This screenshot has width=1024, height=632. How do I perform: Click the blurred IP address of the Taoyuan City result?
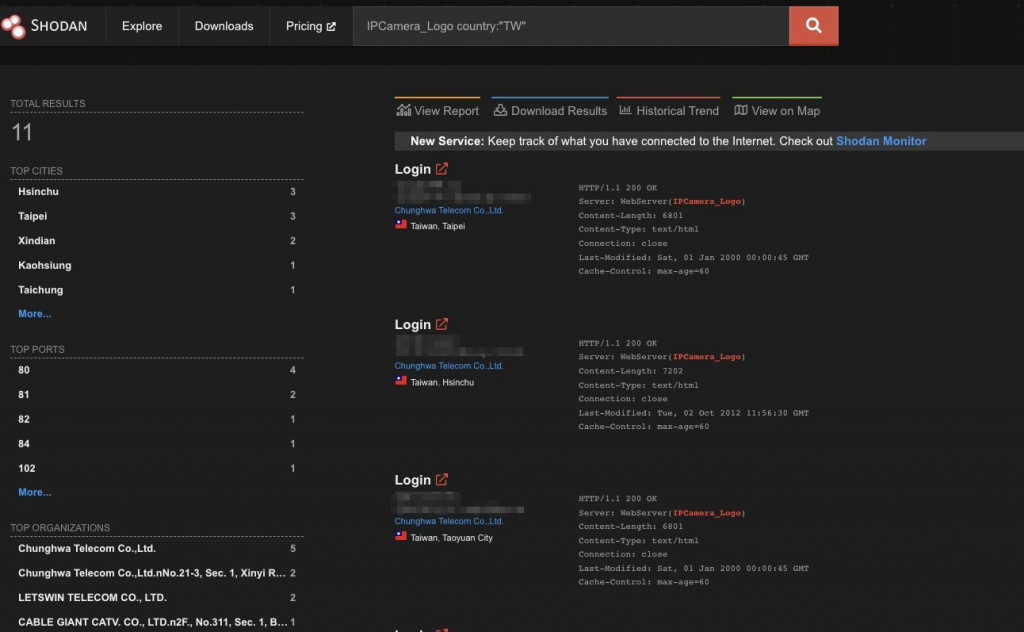point(459,503)
